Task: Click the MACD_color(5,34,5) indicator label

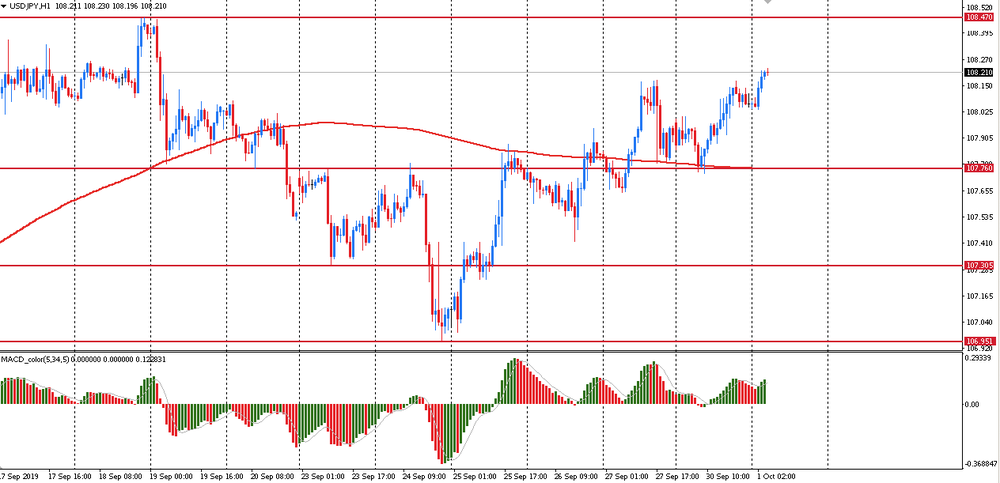Action: [x=35, y=360]
